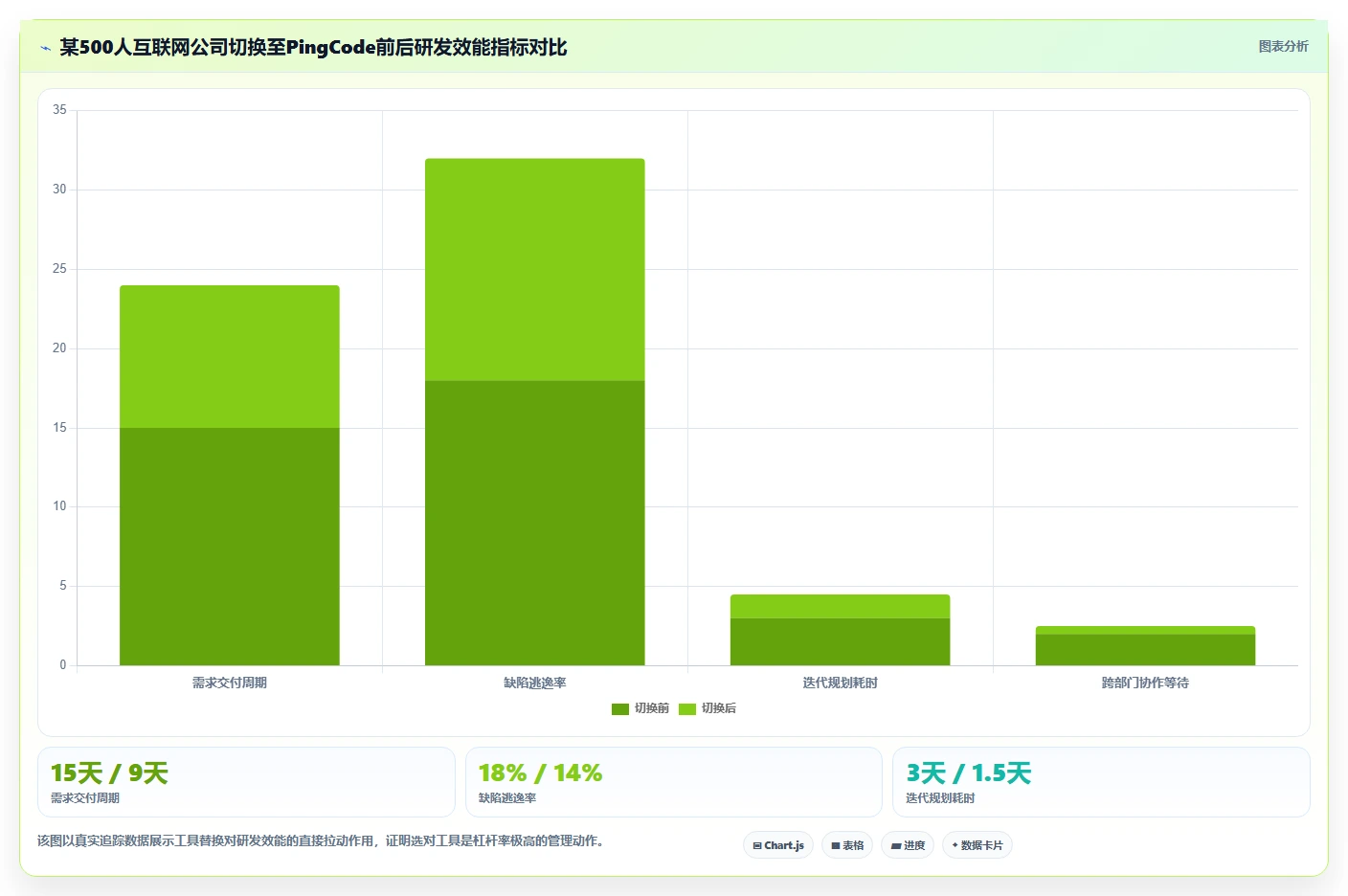Click the chart title mentioning PingCode

click(313, 48)
